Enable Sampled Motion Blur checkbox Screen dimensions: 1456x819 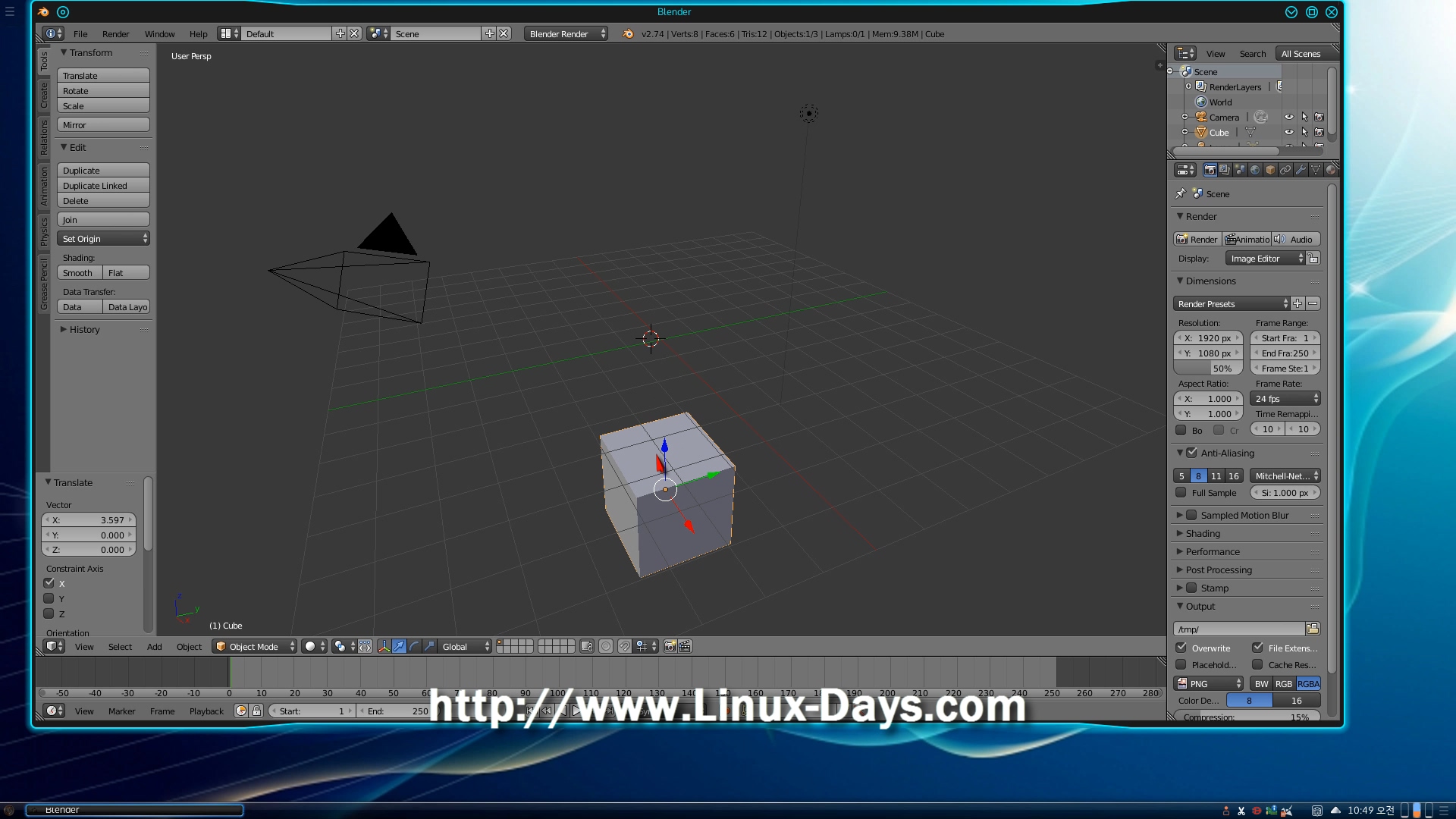[1191, 516]
